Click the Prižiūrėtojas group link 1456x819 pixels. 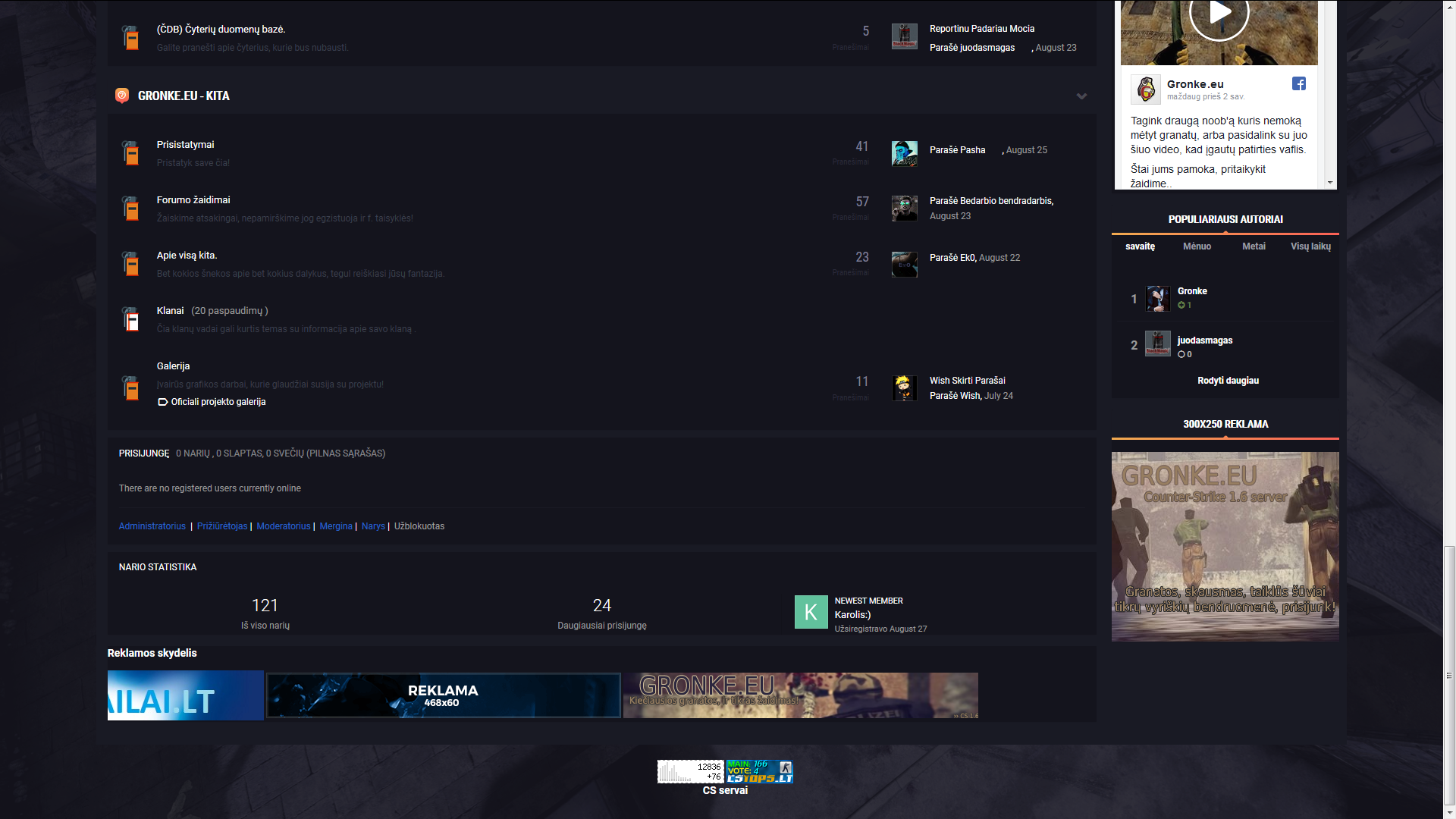pyautogui.click(x=222, y=526)
